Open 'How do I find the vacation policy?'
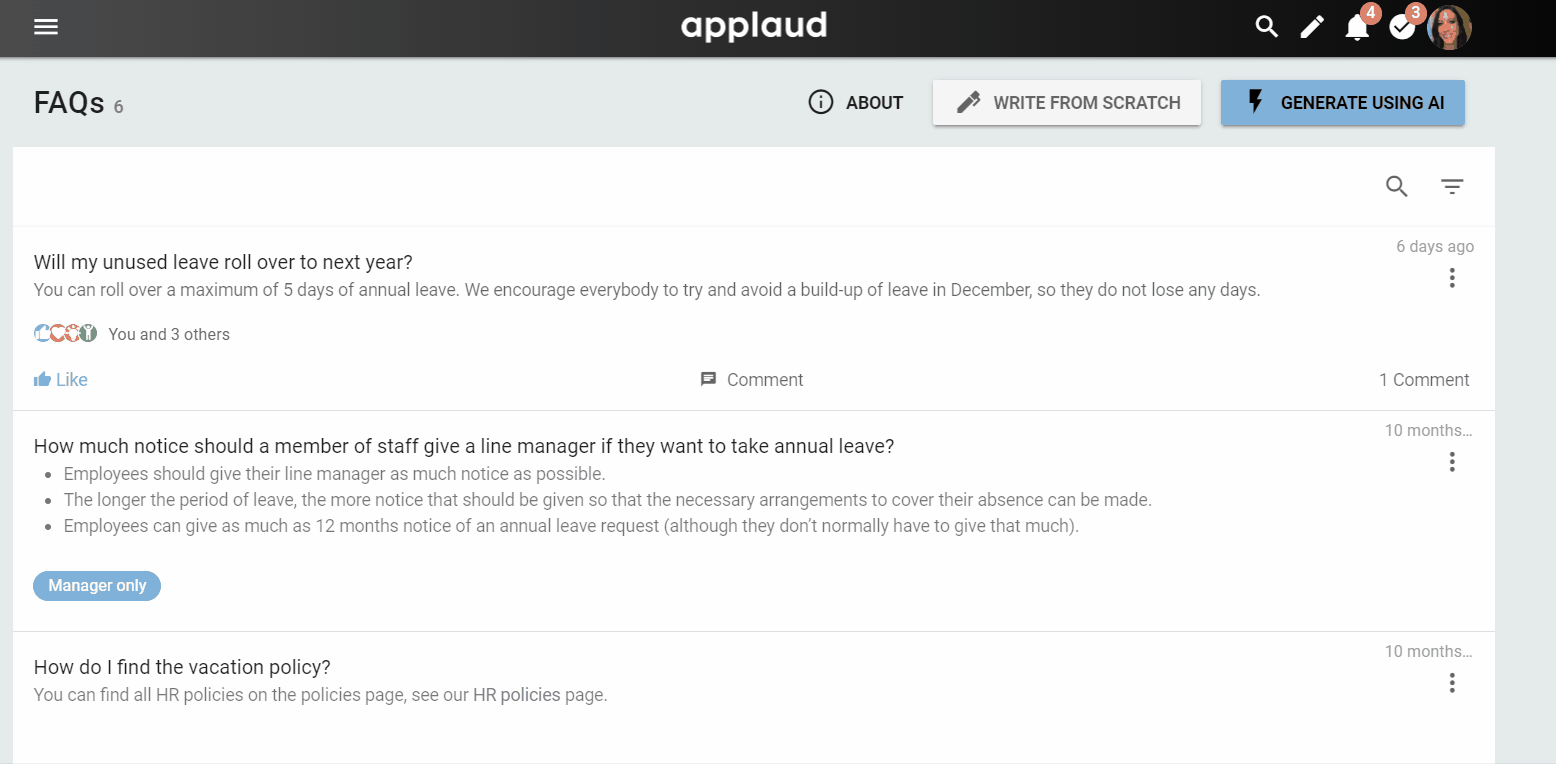Screen dimensions: 1556x764 (182, 667)
